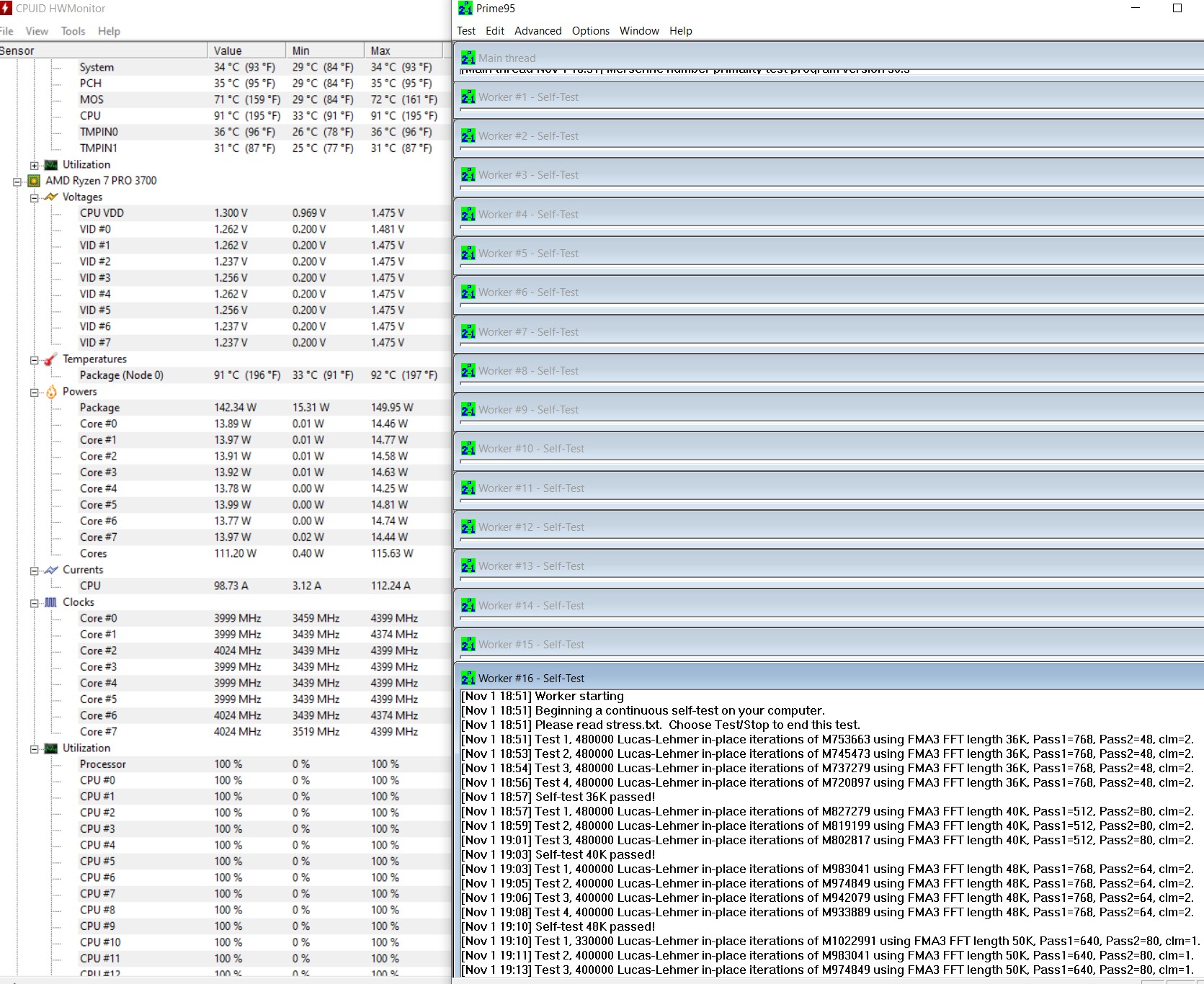
Task: Open the Prime95 Advanced menu
Action: 538,31
